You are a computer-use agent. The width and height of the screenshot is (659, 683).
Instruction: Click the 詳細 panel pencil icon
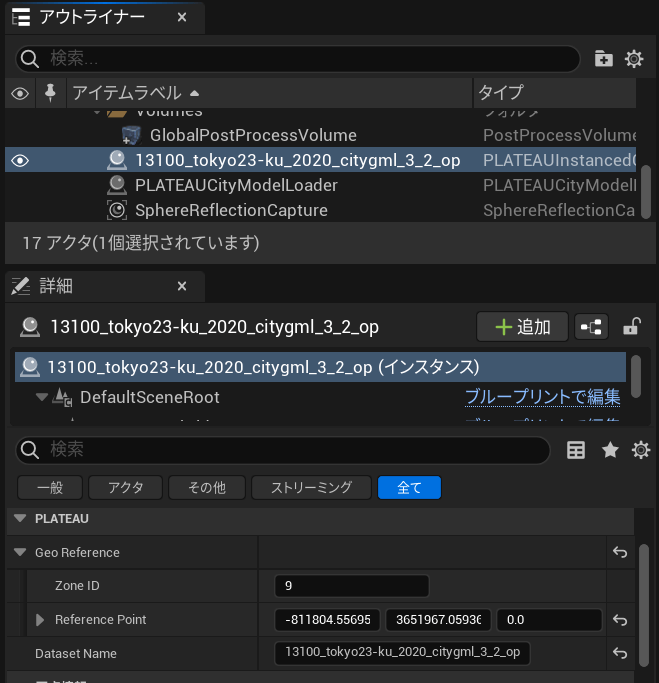pos(20,286)
